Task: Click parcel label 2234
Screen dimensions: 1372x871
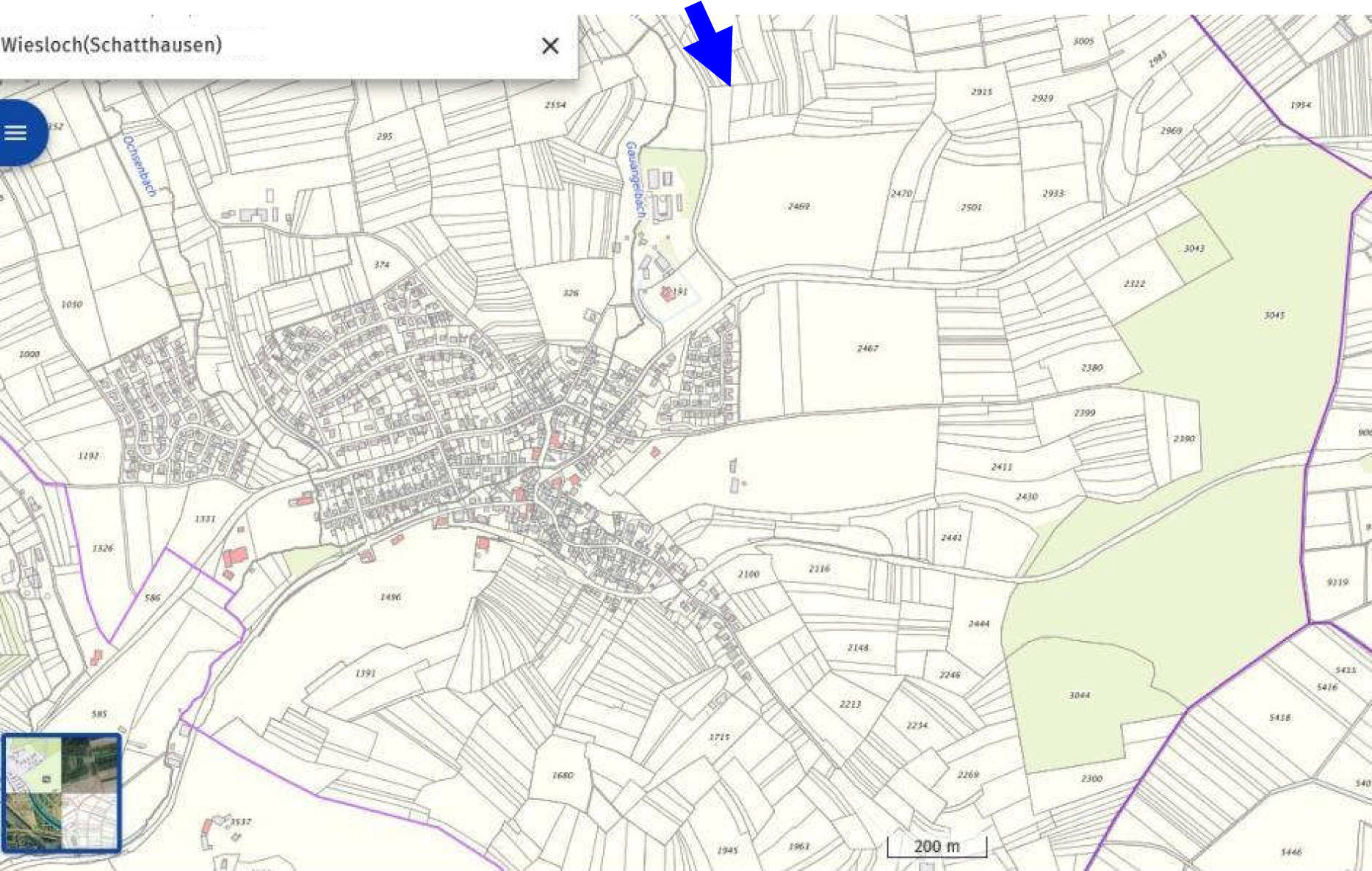Action: tap(917, 725)
